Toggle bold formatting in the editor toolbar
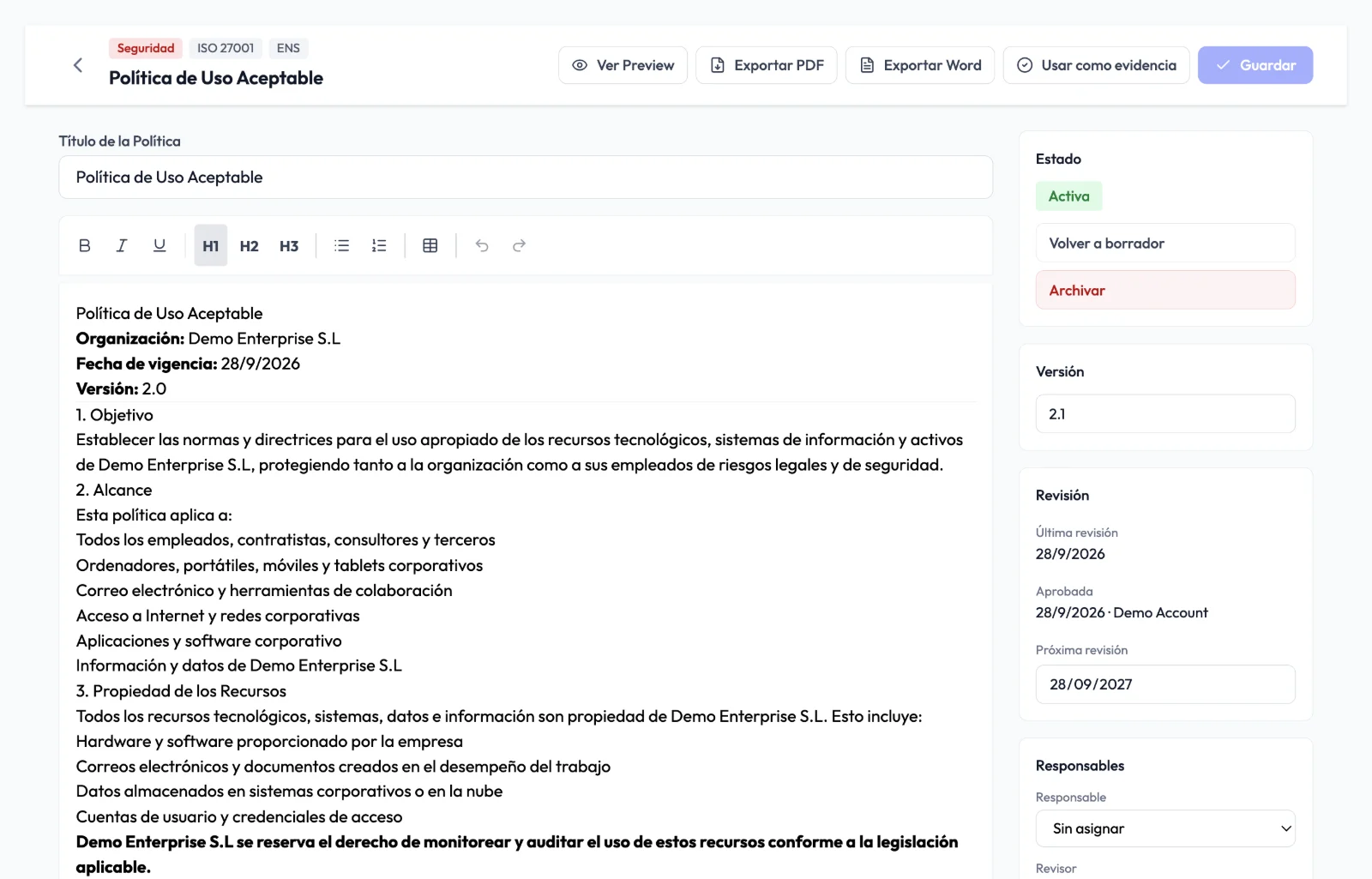 tap(84, 245)
